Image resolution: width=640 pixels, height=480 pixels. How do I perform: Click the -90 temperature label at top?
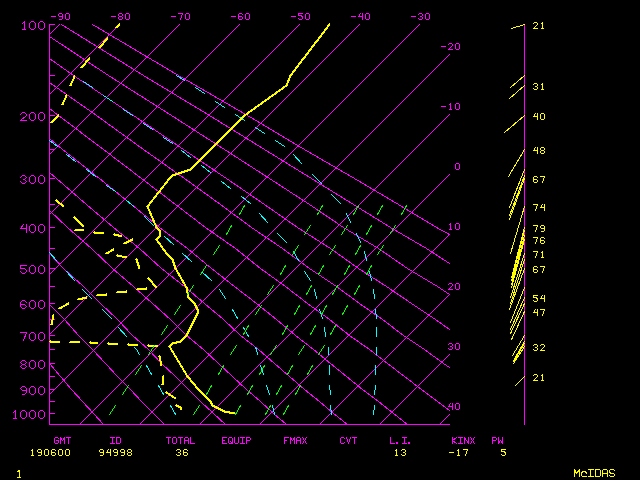(x=60, y=16)
